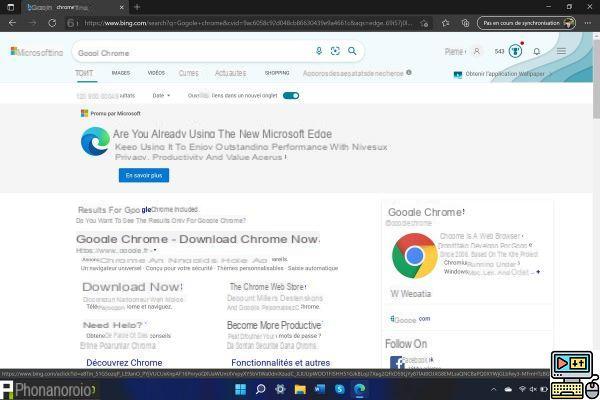Open Microsoft Rewards medal icon
The width and height of the screenshot is (600, 400).
(x=515, y=51)
